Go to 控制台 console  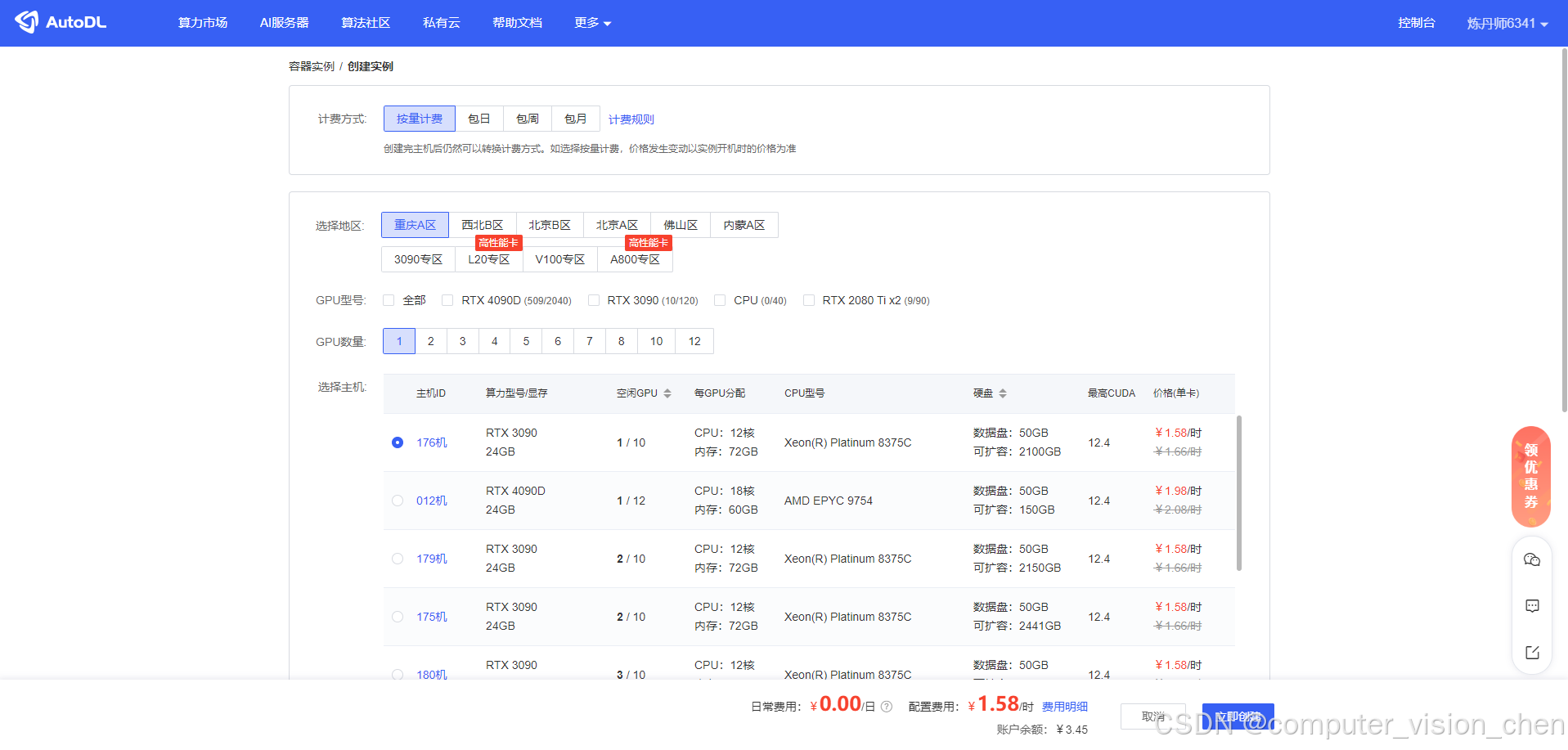1417,23
